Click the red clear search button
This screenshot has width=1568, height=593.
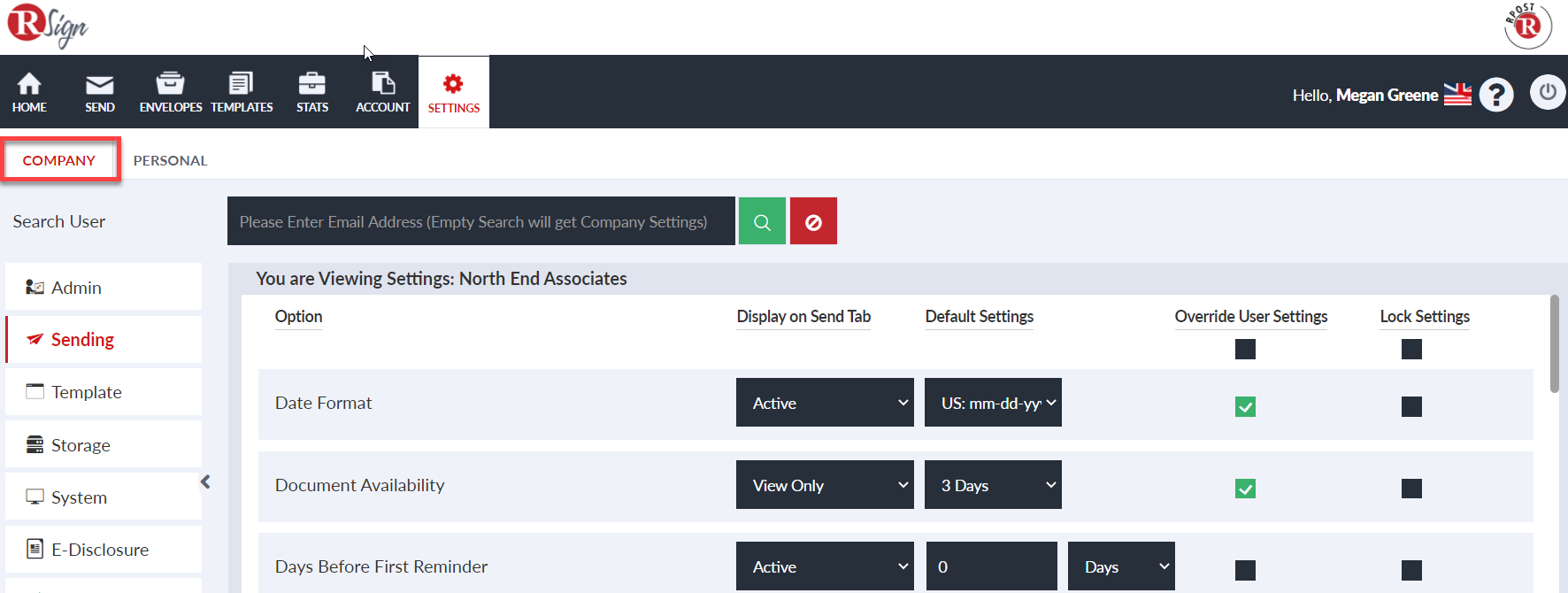click(x=813, y=221)
